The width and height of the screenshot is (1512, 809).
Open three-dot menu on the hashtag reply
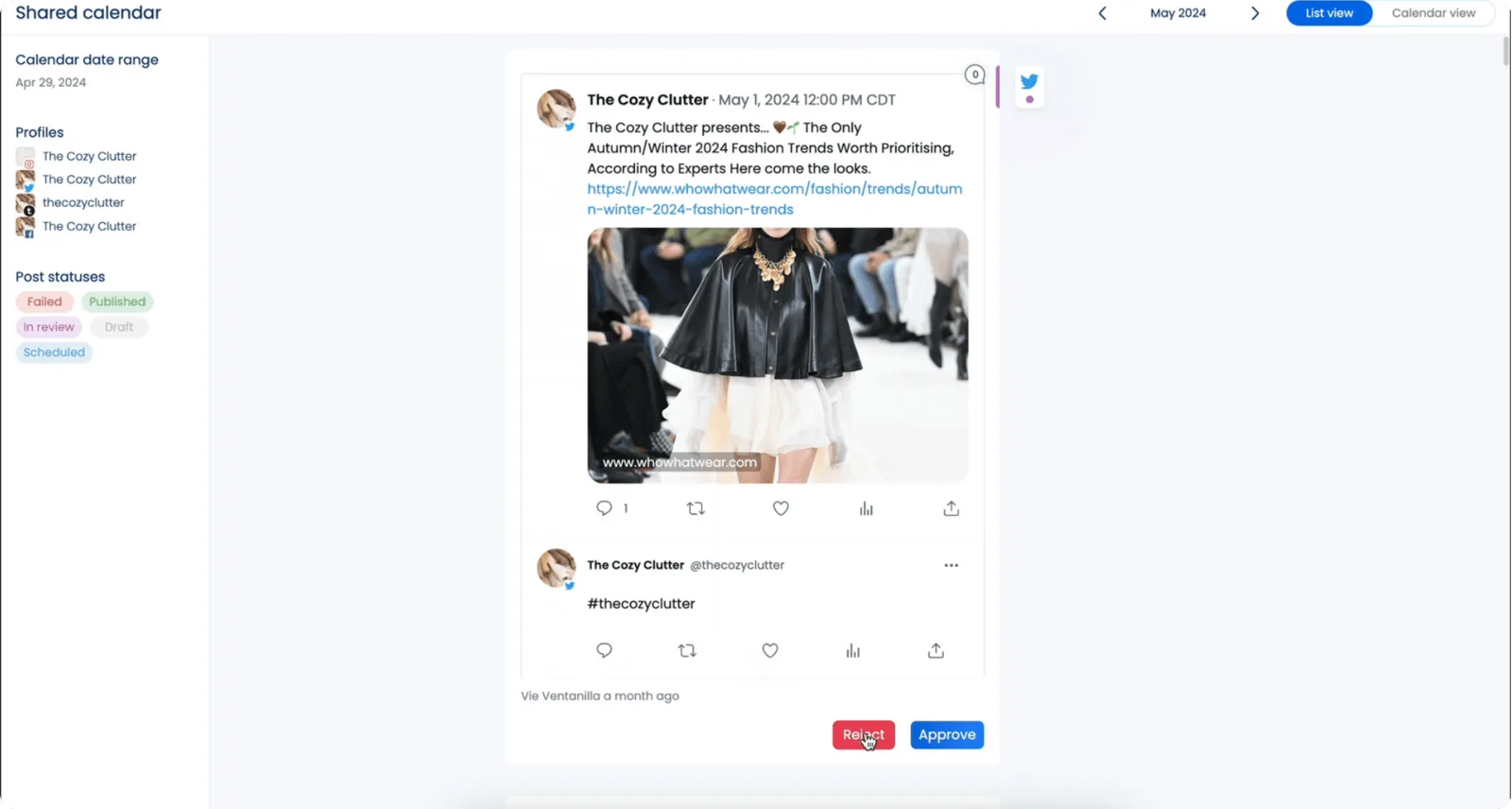951,565
